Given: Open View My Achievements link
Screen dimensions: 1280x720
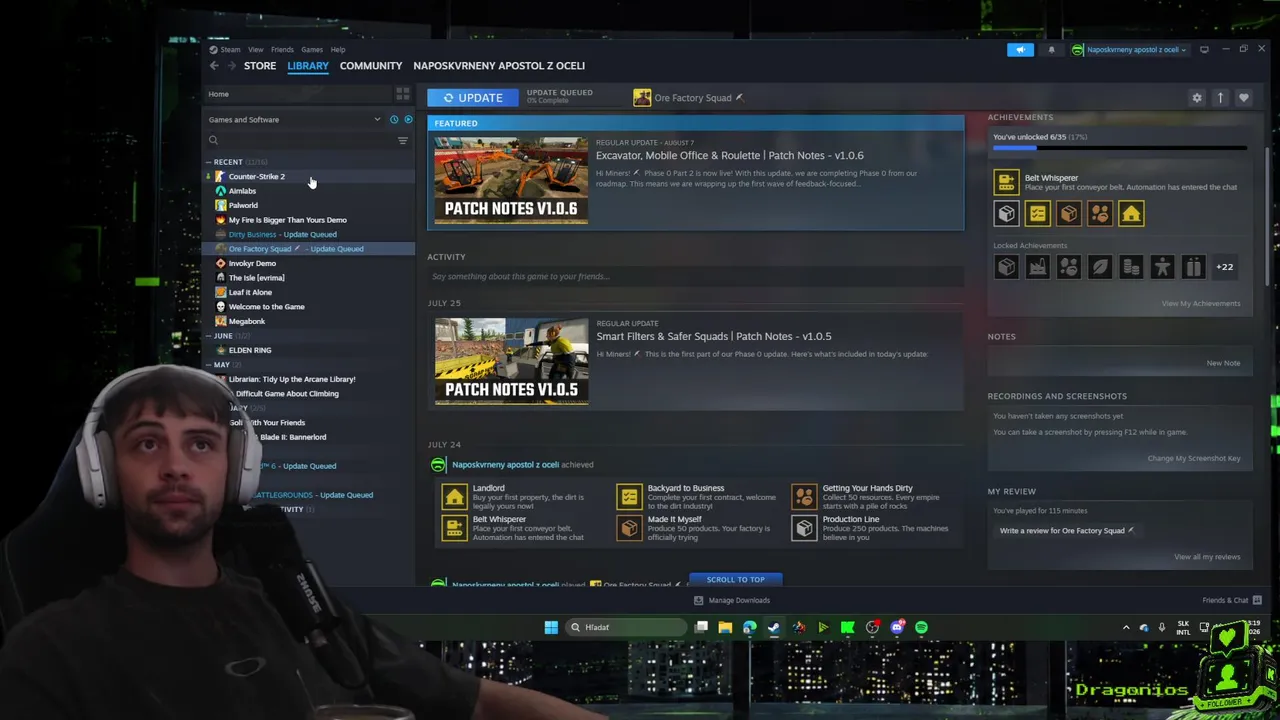Looking at the screenshot, I should [x=1201, y=304].
